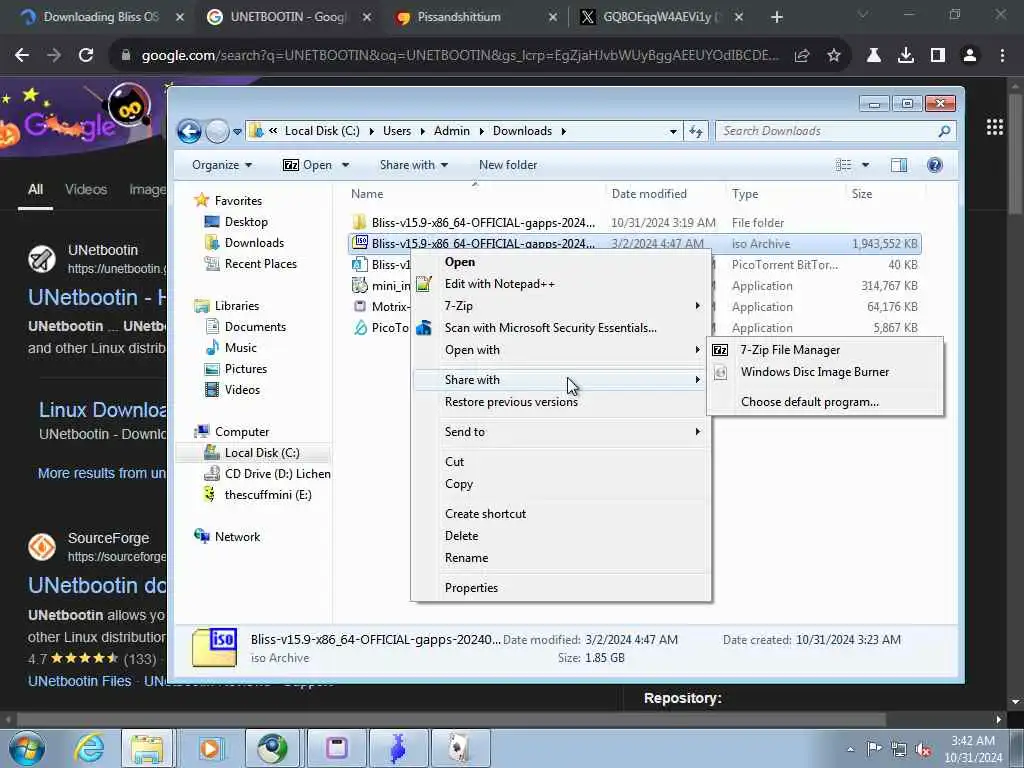
Task: Open Internet Explorer from the taskbar
Action: [89, 748]
